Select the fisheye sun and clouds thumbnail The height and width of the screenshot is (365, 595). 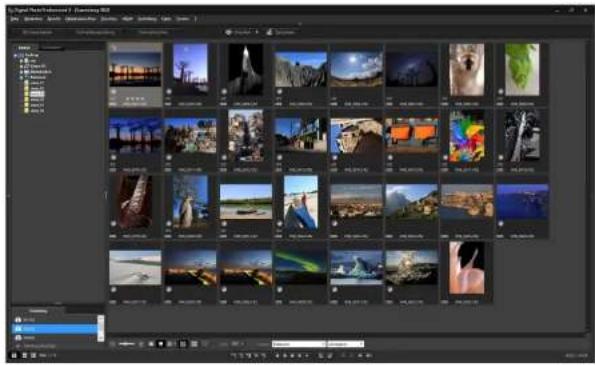pos(356,69)
